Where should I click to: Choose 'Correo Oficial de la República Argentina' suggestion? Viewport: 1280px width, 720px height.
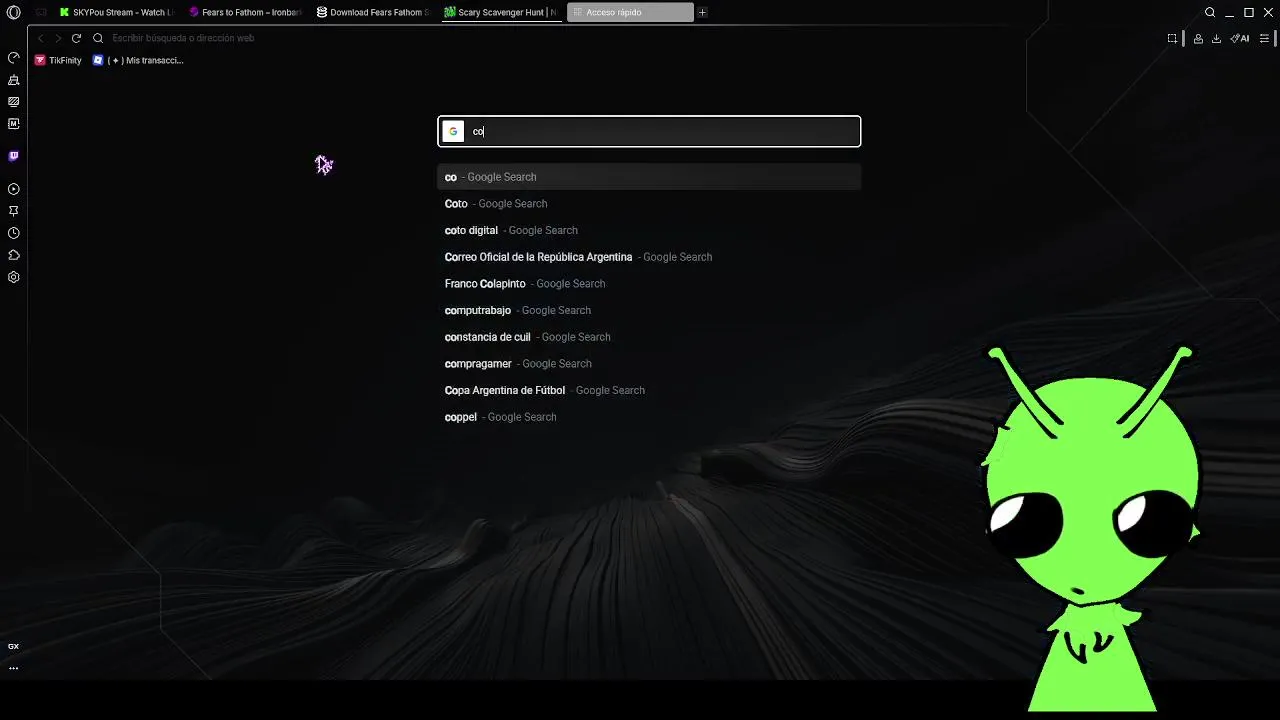pos(649,257)
